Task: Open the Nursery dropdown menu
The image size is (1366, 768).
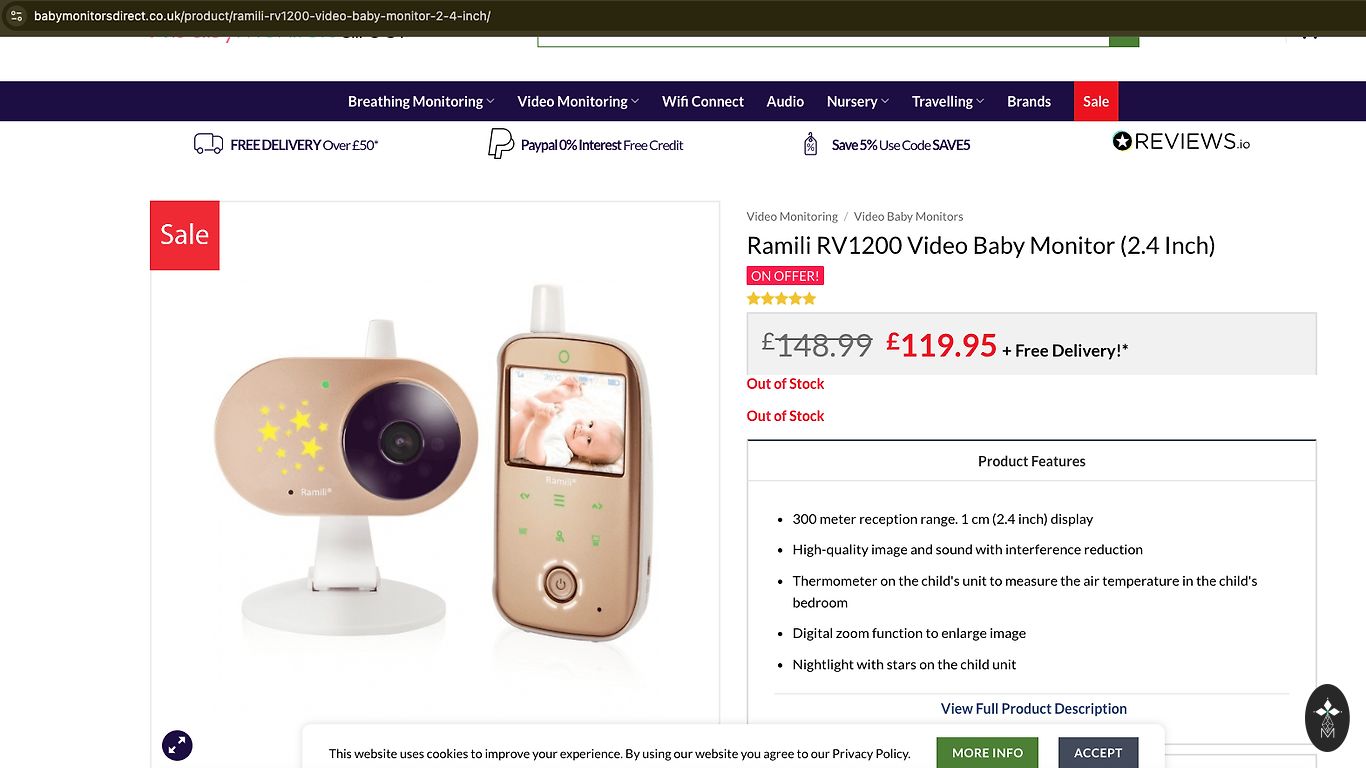Action: pyautogui.click(x=857, y=101)
